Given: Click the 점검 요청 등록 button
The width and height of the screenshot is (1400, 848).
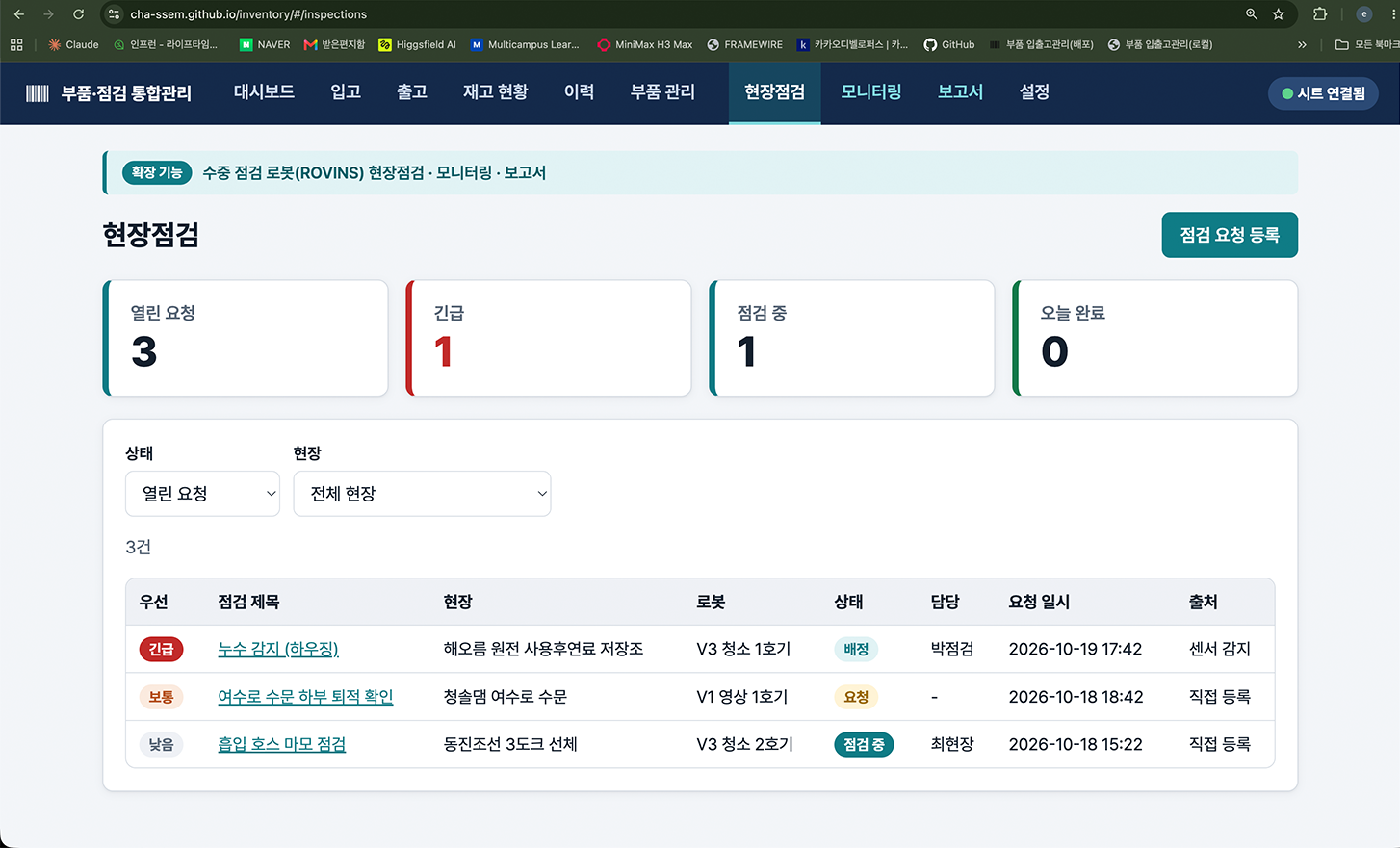Looking at the screenshot, I should (x=1230, y=235).
